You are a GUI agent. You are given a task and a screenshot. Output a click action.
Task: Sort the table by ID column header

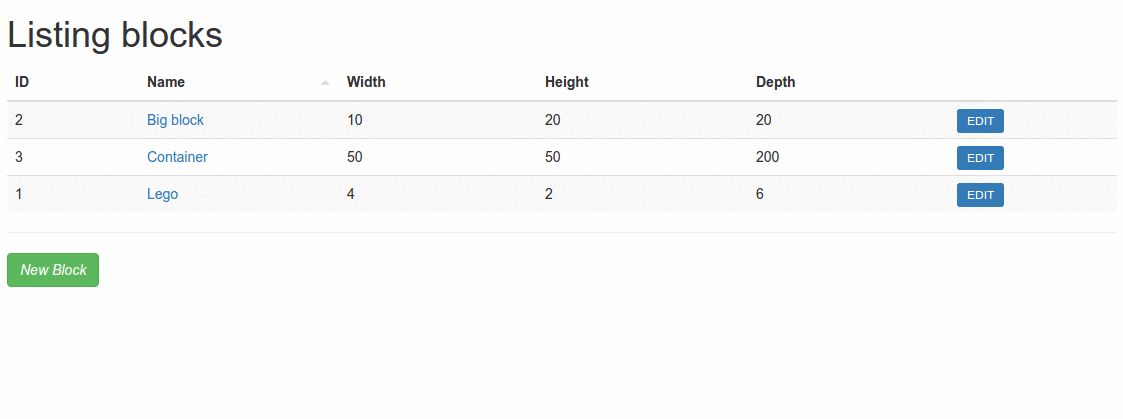pyautogui.click(x=22, y=82)
